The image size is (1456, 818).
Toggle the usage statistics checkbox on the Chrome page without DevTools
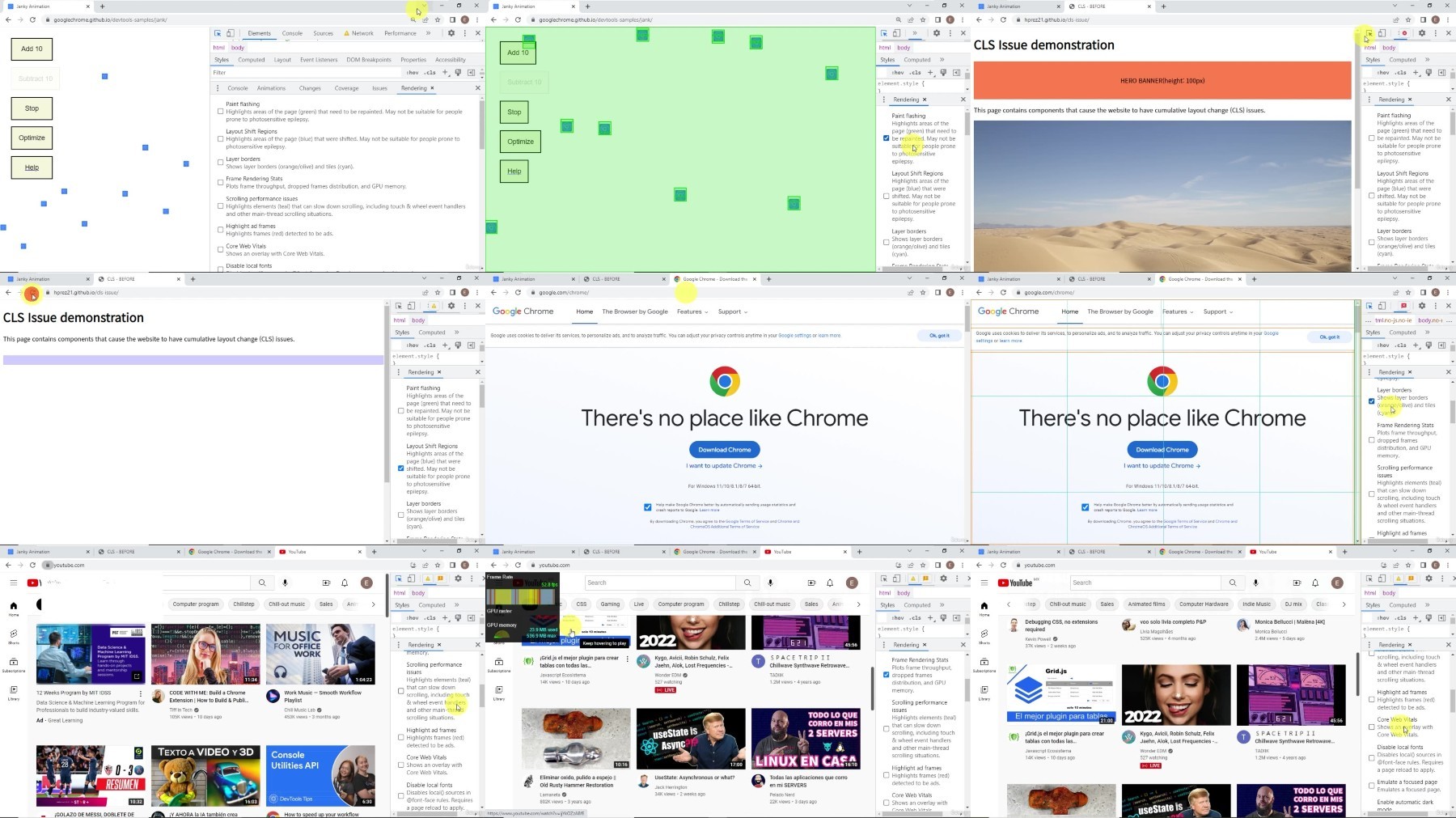(x=648, y=507)
